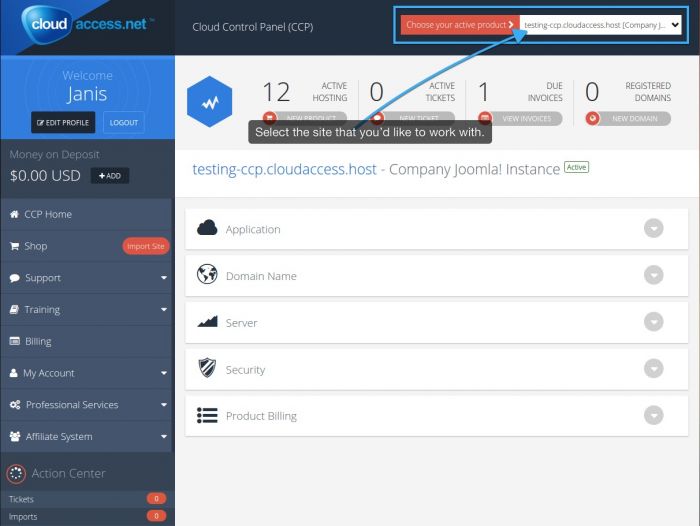
Task: Click the Application cloud icon
Action: click(207, 228)
